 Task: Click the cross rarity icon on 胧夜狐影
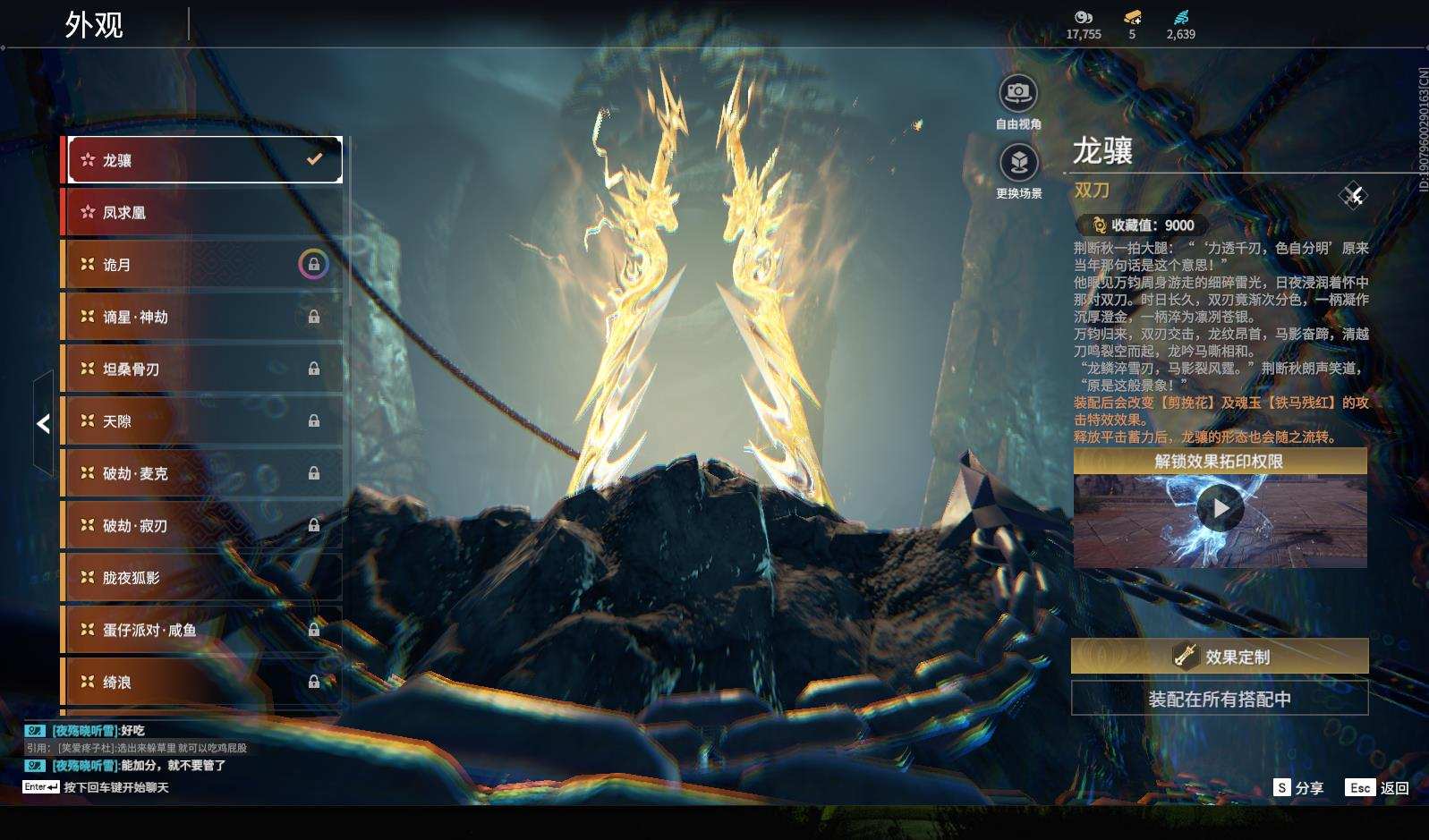click(x=88, y=577)
